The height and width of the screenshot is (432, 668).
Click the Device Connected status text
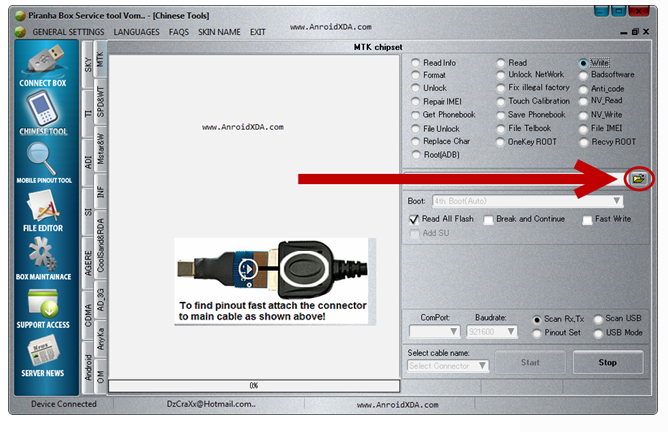[x=64, y=404]
